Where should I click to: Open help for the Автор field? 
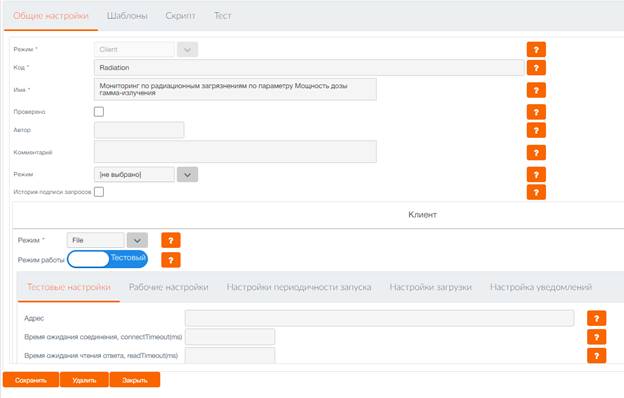536,130
